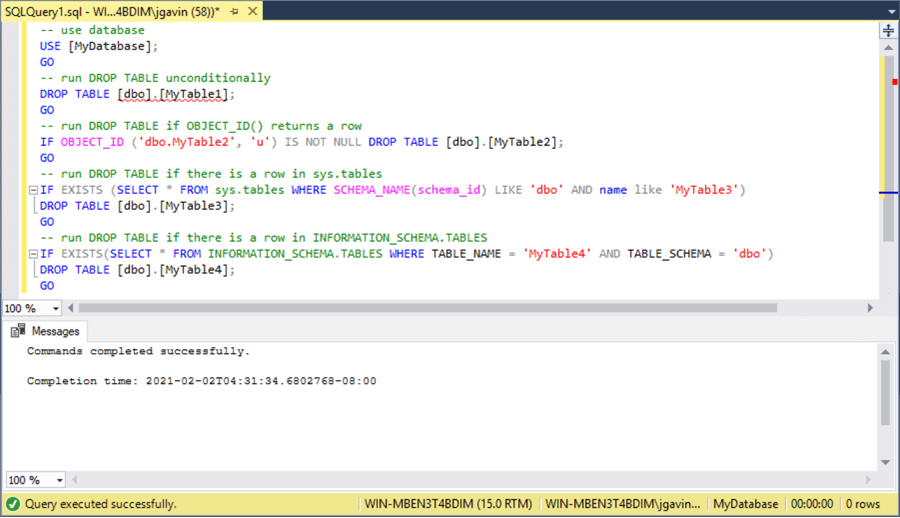Click editor vertical scrollbar up arrow
The image size is (900, 518).
889,48
